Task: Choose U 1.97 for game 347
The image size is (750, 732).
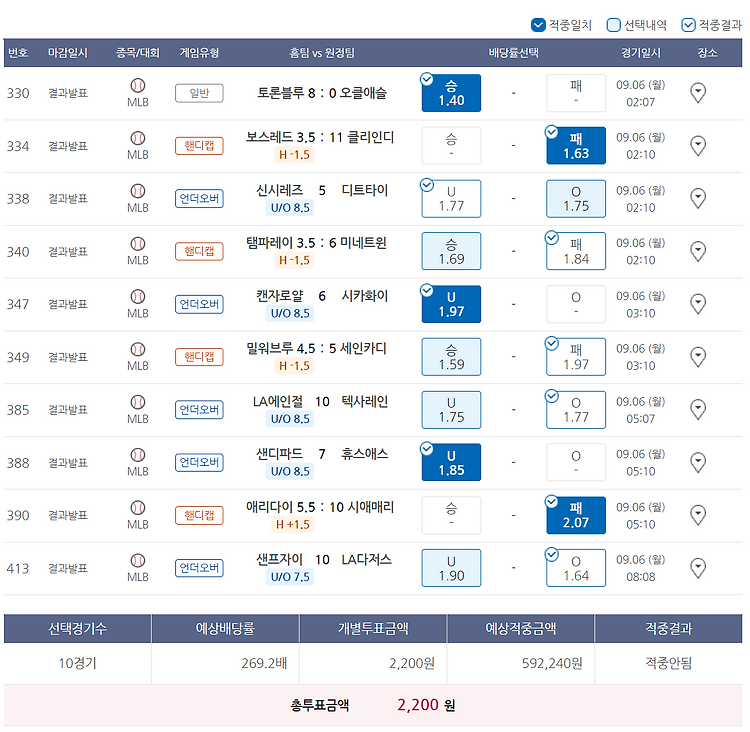Action: pos(451,304)
